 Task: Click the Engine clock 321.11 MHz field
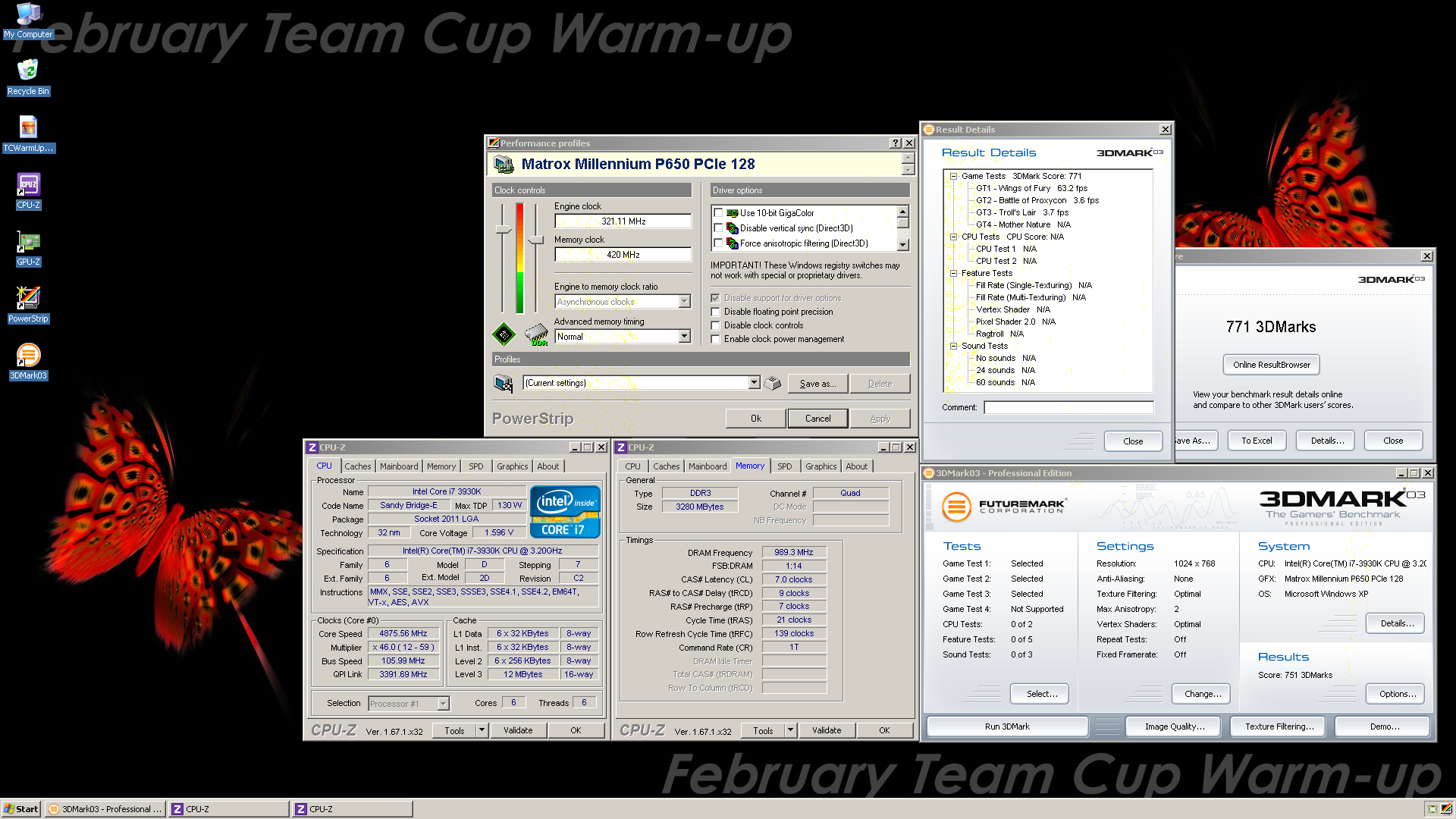point(623,221)
